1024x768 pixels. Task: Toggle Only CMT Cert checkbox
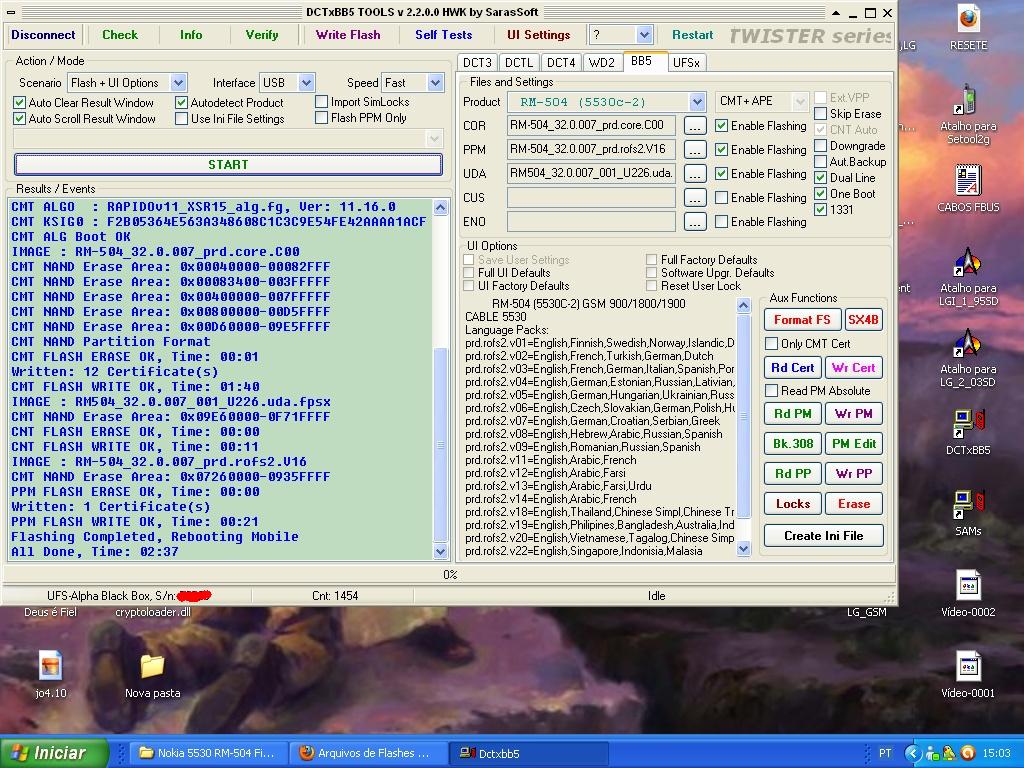(x=771, y=344)
